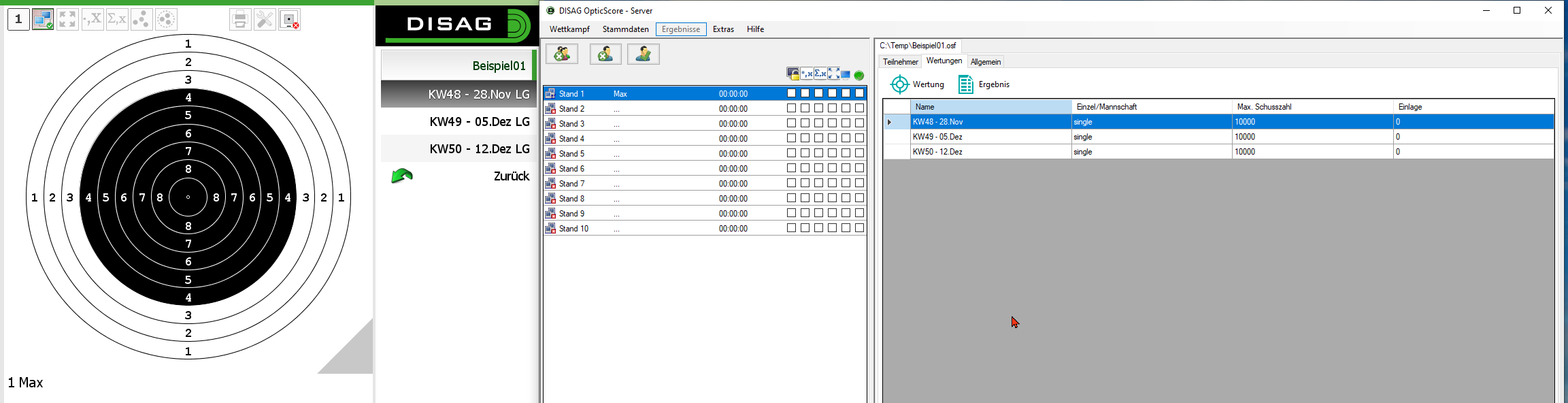Click the network connection icon with green check

pyautogui.click(x=43, y=20)
